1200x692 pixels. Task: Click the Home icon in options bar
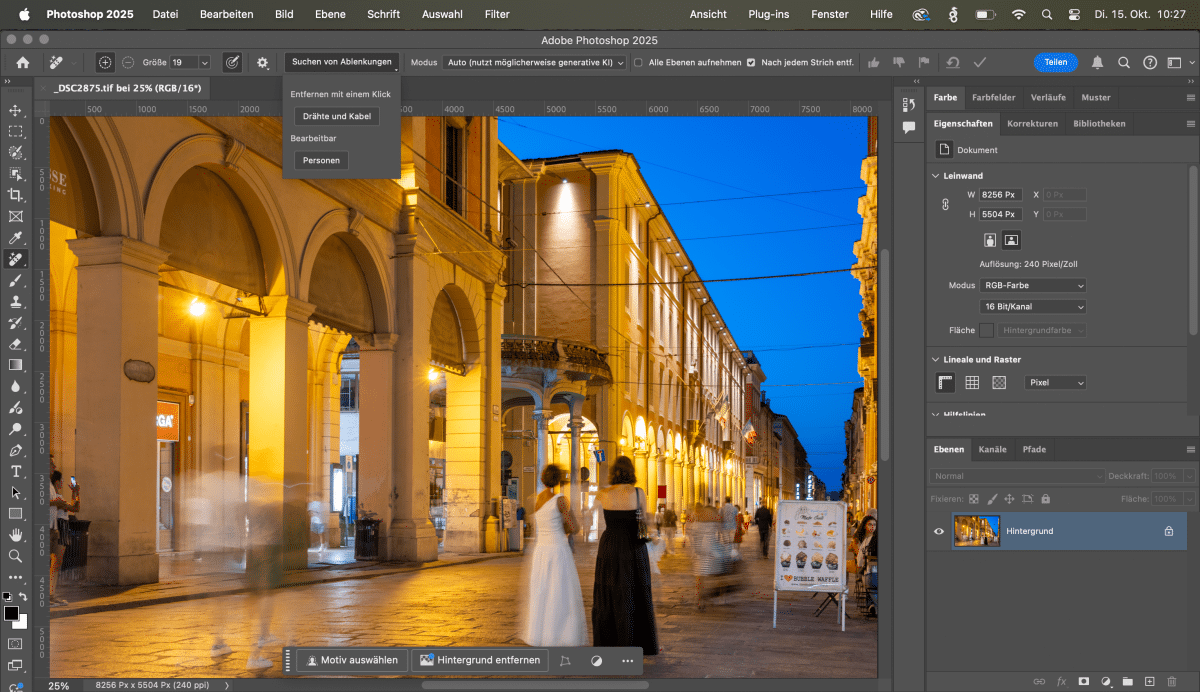pos(22,62)
